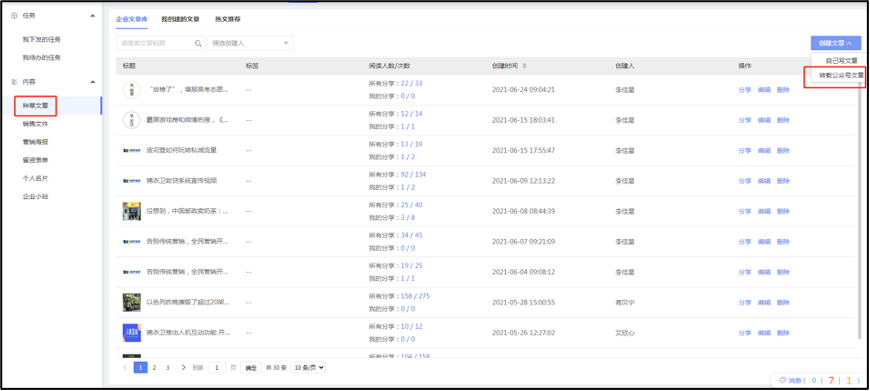This screenshot has width=870, height=391.
Task: Toggle the 创建文章 dropdown button
Action: coord(836,43)
